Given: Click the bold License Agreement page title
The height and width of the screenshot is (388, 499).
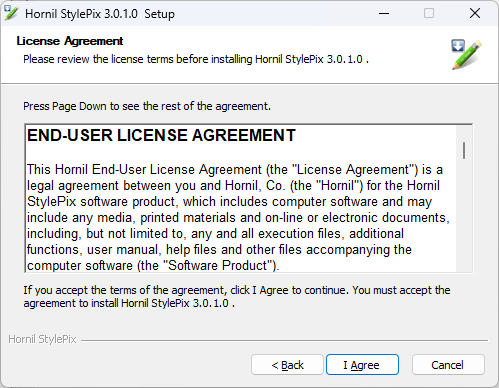Looking at the screenshot, I should (70, 41).
